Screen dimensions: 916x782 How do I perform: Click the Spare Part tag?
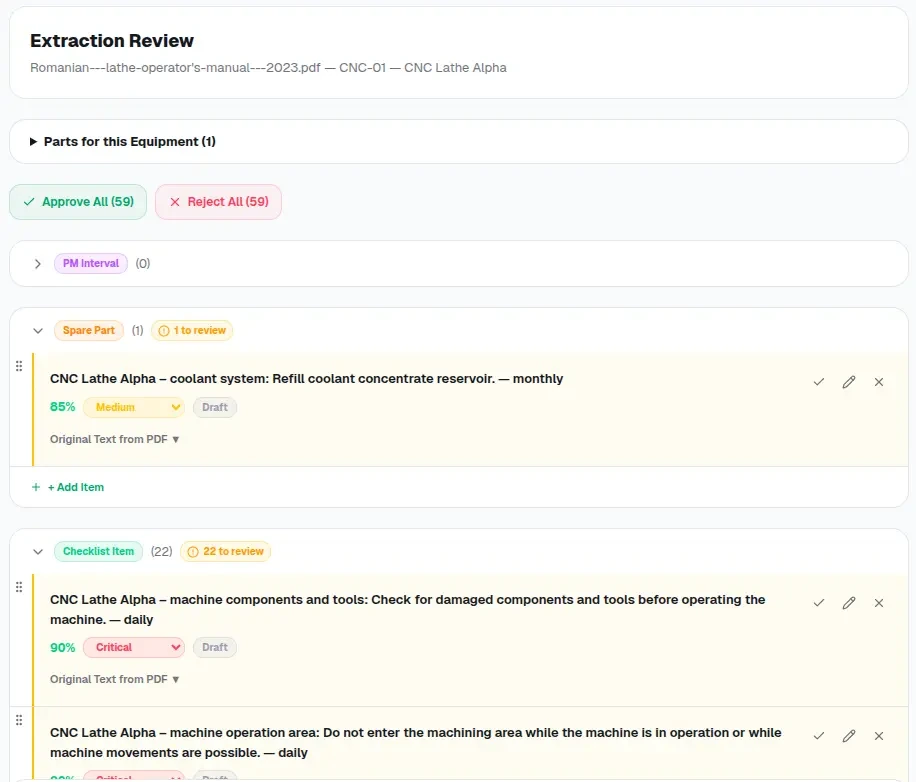(89, 331)
